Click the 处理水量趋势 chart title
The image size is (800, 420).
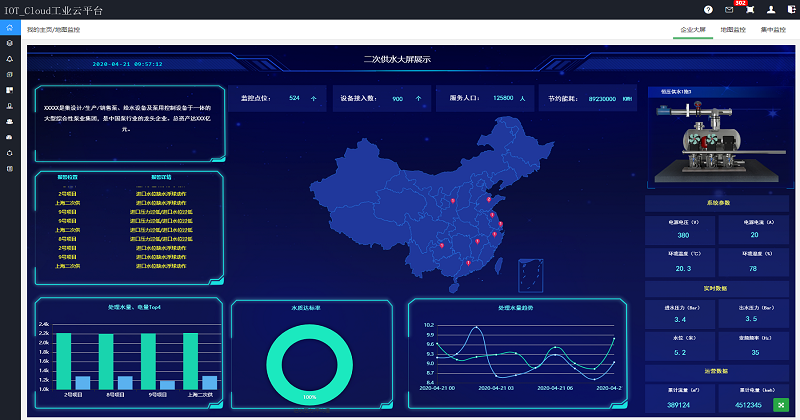pos(515,308)
